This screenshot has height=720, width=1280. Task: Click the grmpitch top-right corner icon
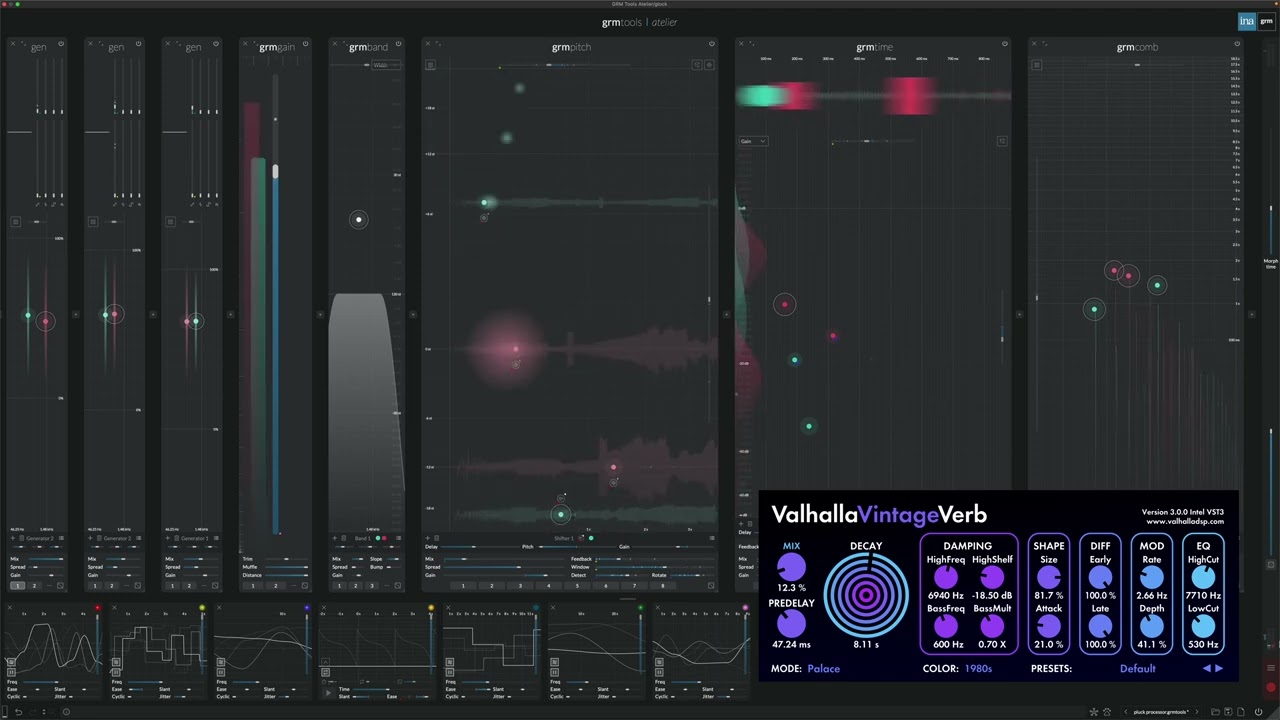coord(709,65)
